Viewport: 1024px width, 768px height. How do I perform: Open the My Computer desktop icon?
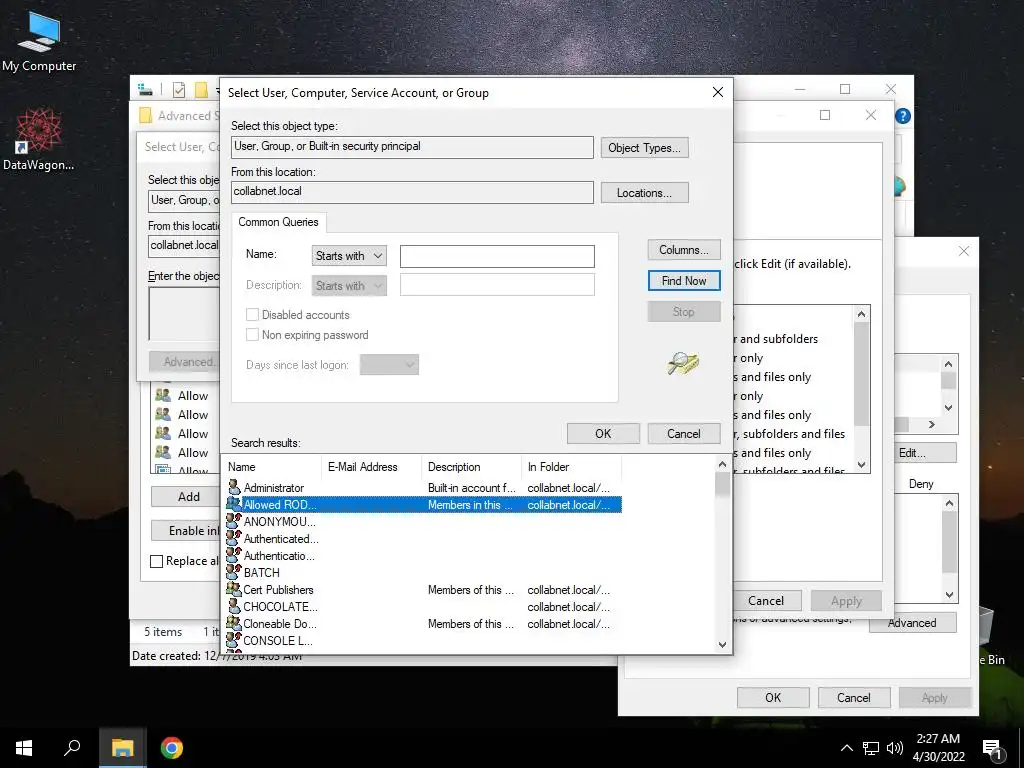coord(39,41)
